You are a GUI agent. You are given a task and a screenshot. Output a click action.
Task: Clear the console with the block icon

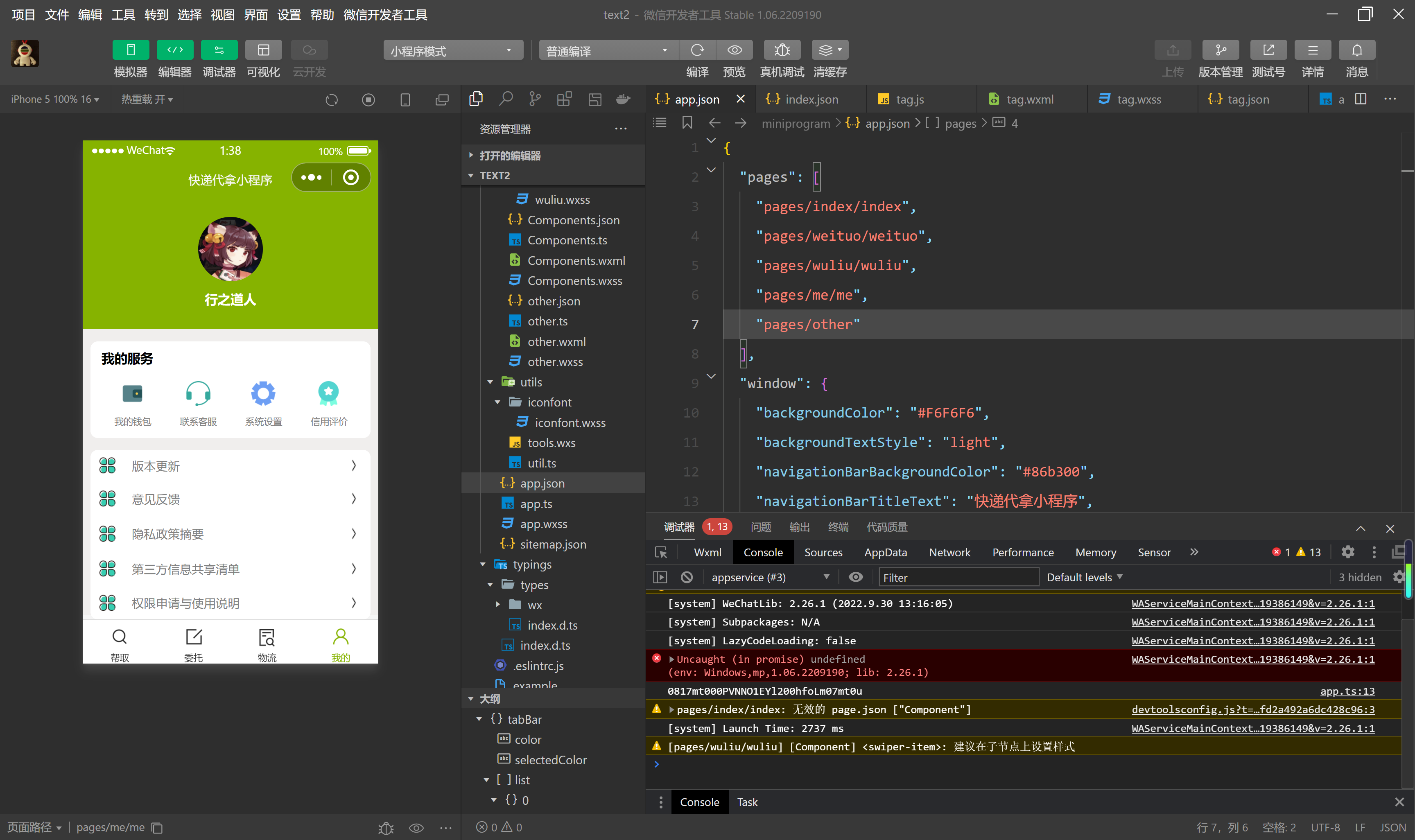point(687,577)
